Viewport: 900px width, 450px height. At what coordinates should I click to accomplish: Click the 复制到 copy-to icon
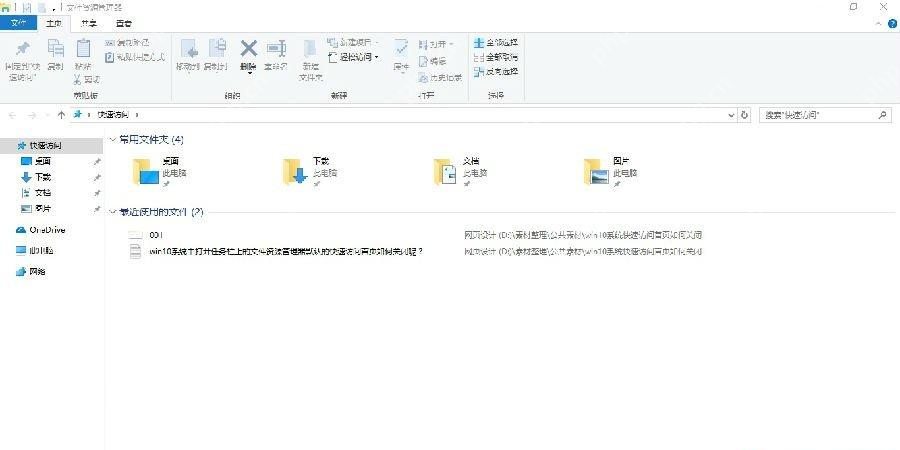[217, 48]
